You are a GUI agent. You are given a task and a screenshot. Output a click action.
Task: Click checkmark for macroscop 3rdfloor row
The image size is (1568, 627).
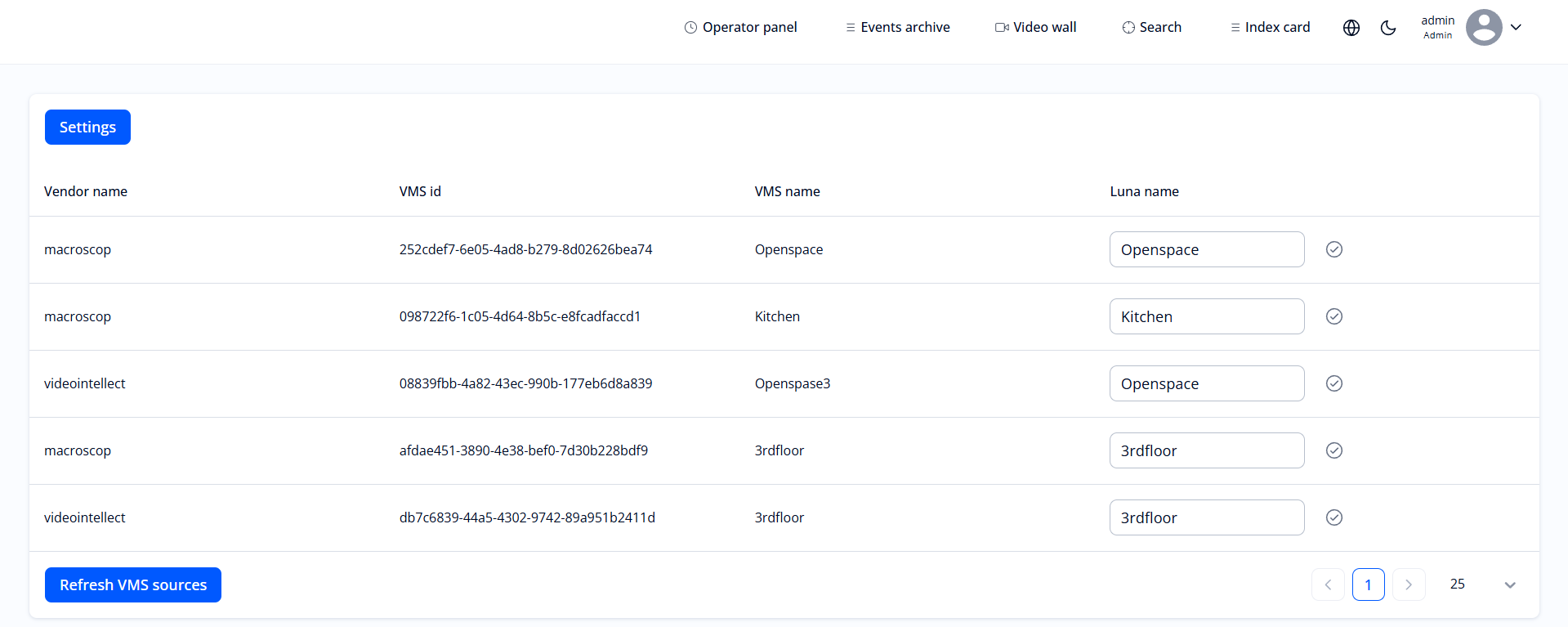point(1333,450)
